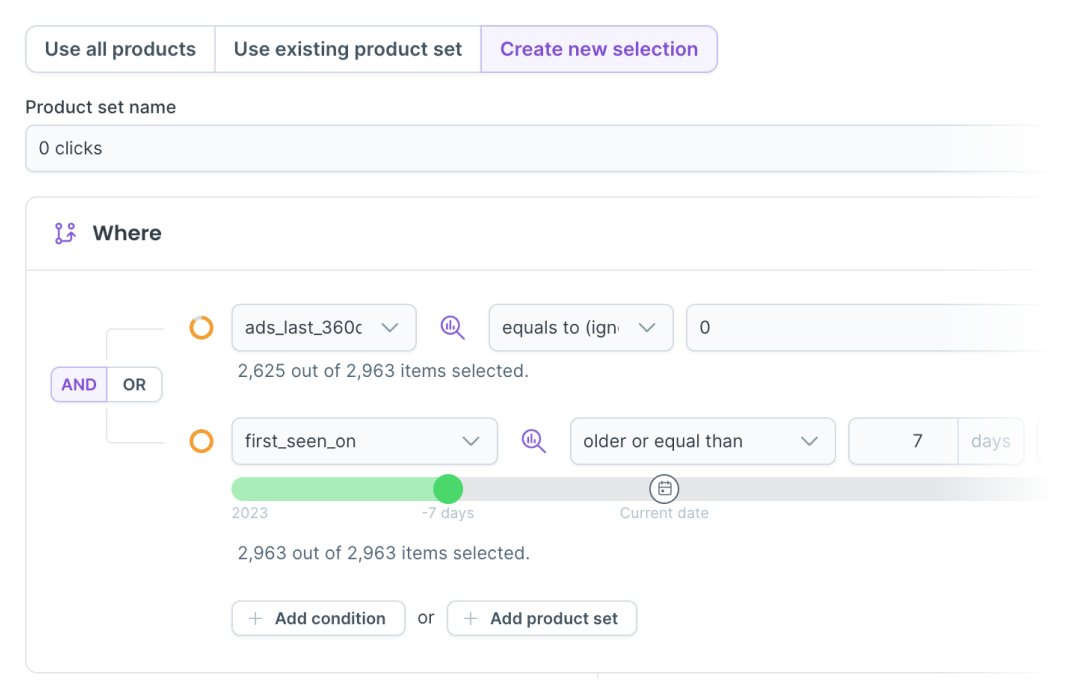
Task: Expand the older or equal than dropdown
Action: pyautogui.click(x=702, y=441)
